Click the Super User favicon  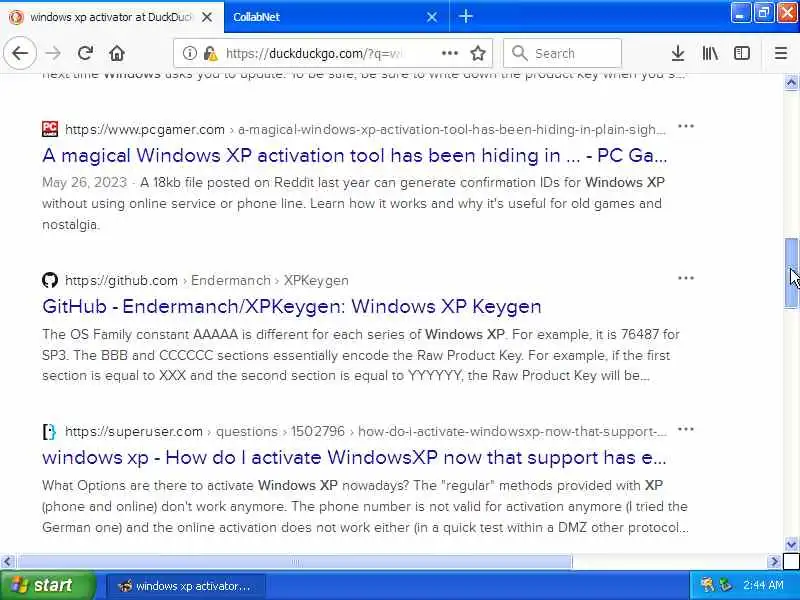tap(49, 432)
